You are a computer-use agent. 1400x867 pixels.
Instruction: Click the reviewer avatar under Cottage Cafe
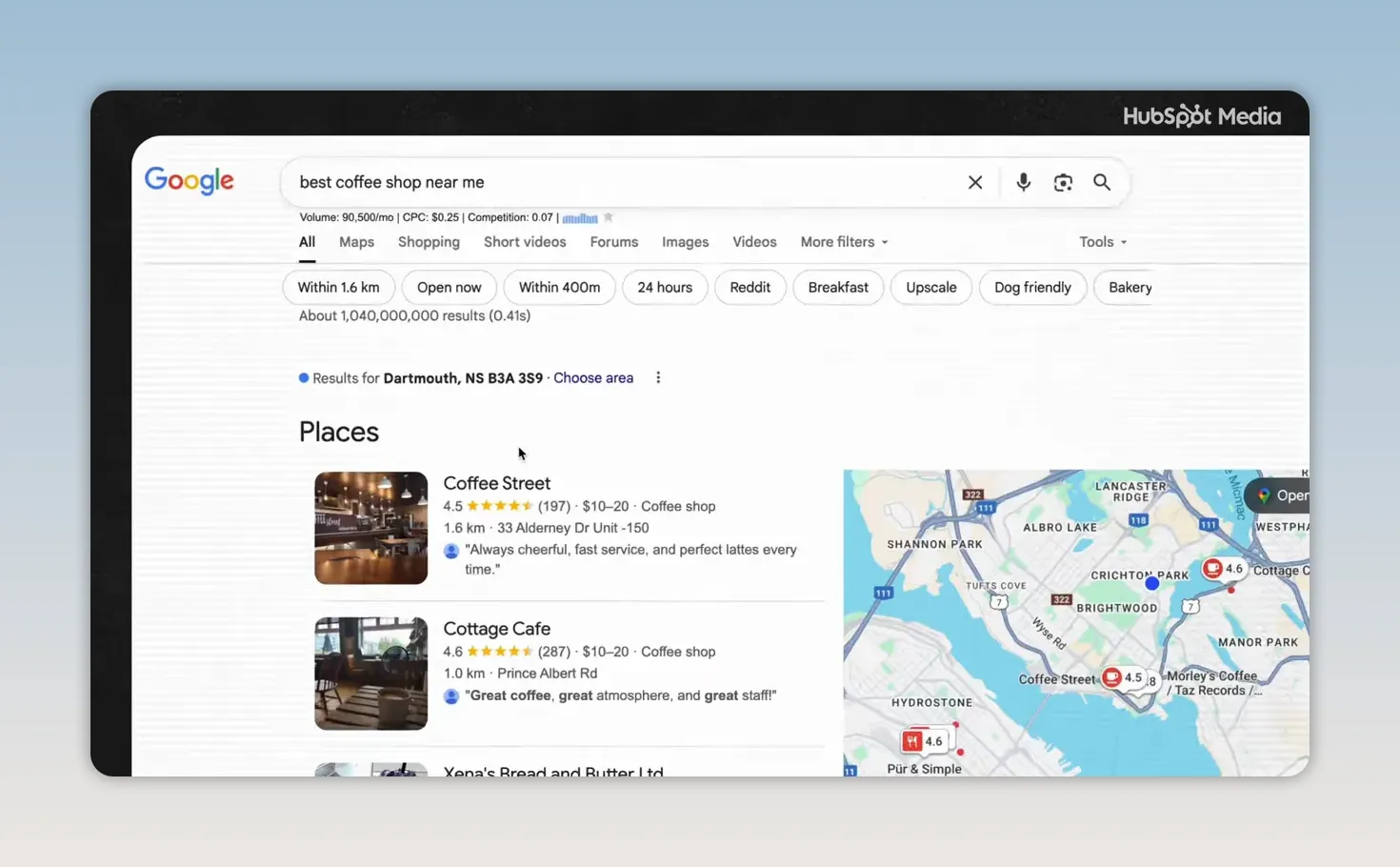tap(451, 696)
